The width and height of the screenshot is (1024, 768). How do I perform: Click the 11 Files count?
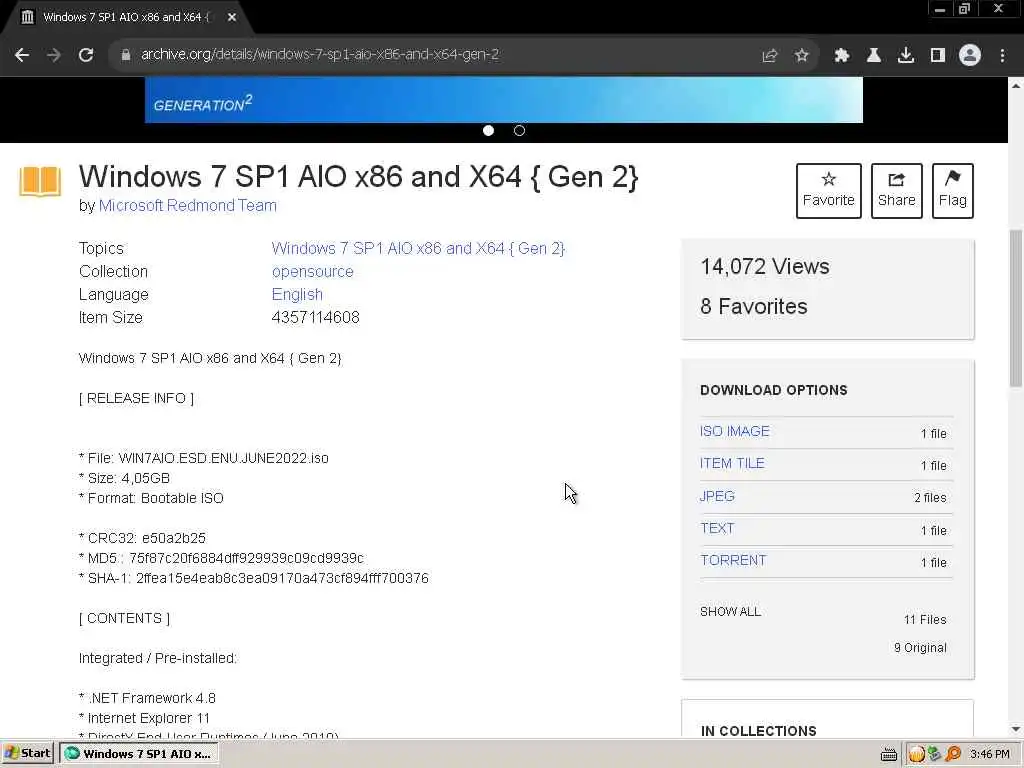[925, 620]
